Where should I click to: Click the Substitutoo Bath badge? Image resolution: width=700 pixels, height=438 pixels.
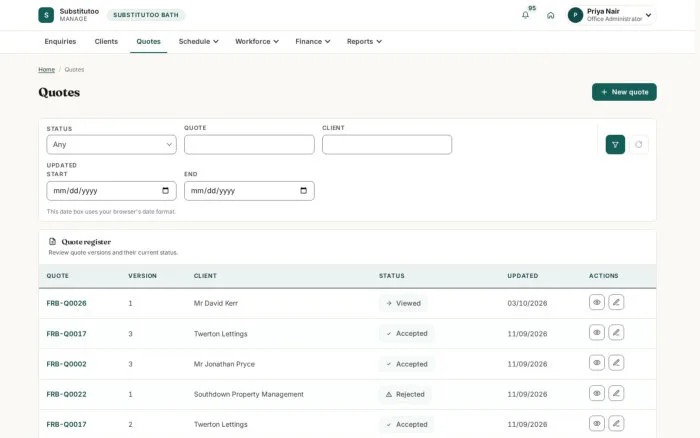click(146, 15)
